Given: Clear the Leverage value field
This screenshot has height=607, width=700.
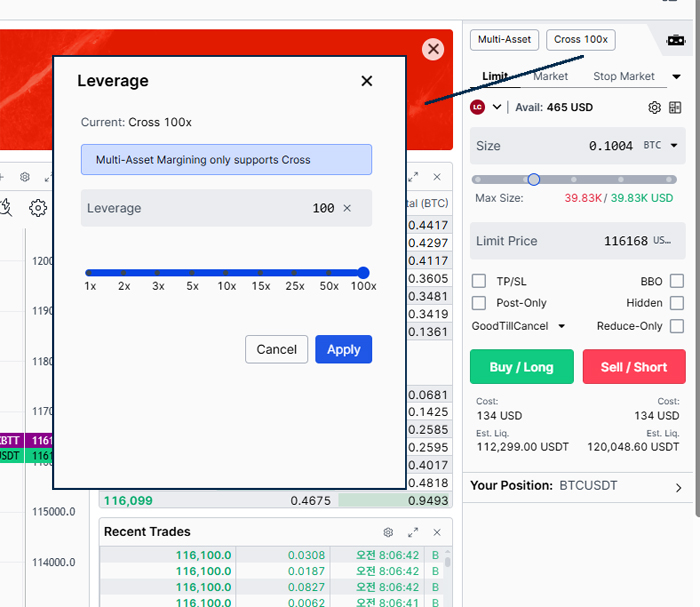Looking at the screenshot, I should [347, 208].
